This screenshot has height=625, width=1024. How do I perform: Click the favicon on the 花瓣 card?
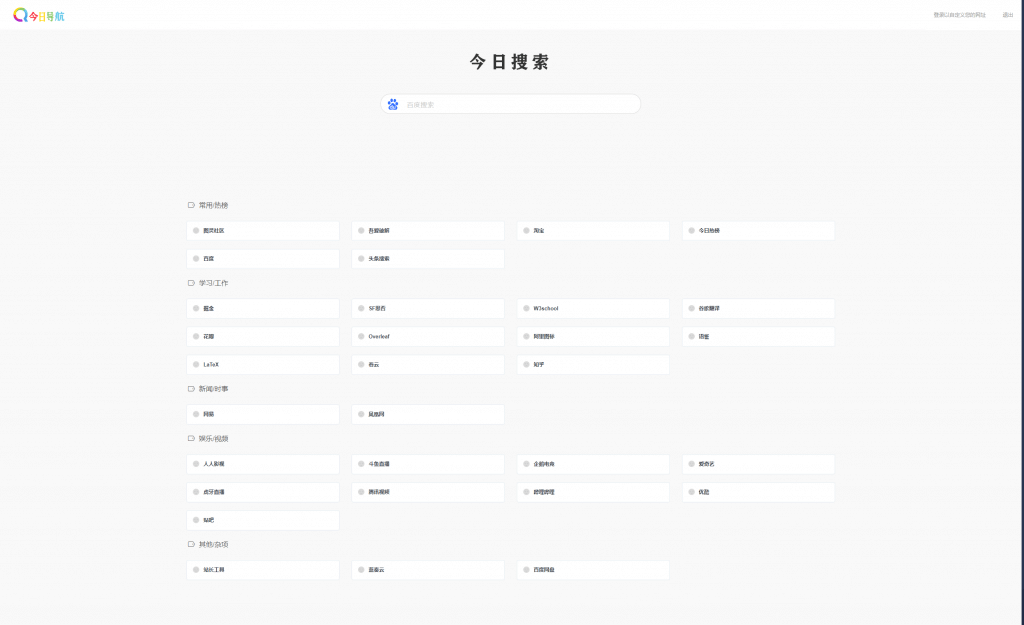(196, 336)
